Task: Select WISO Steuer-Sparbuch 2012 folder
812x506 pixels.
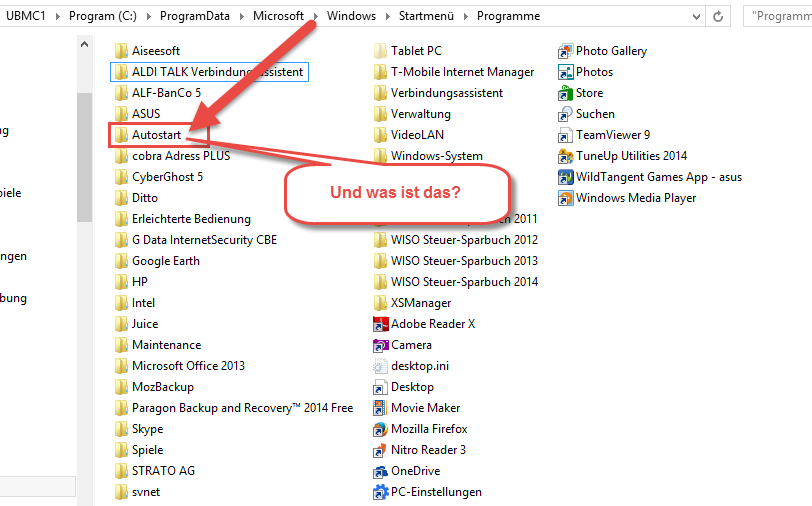Action: coord(456,240)
